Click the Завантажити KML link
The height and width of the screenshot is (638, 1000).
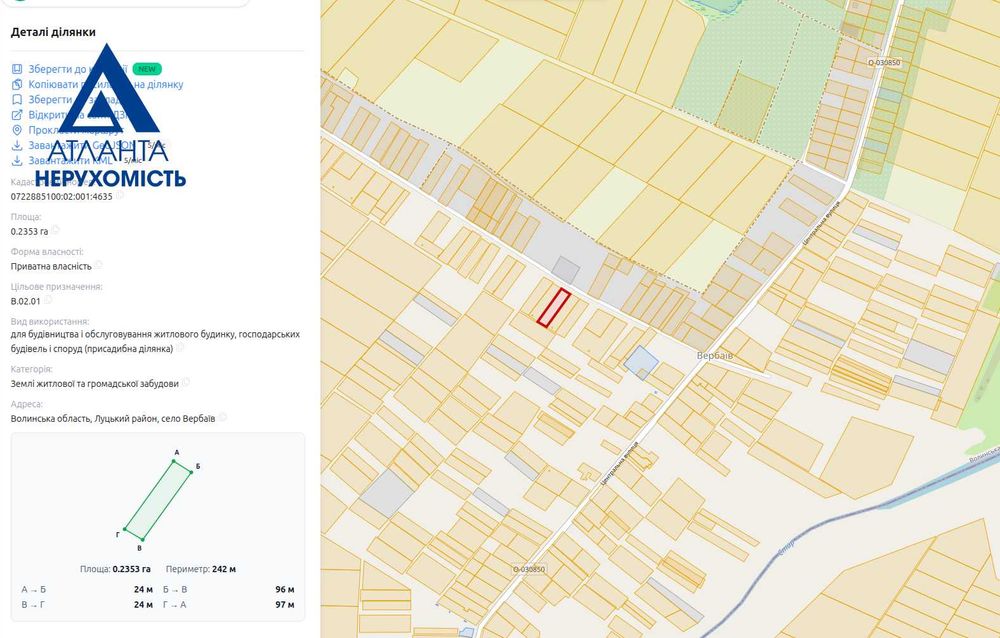(x=70, y=161)
